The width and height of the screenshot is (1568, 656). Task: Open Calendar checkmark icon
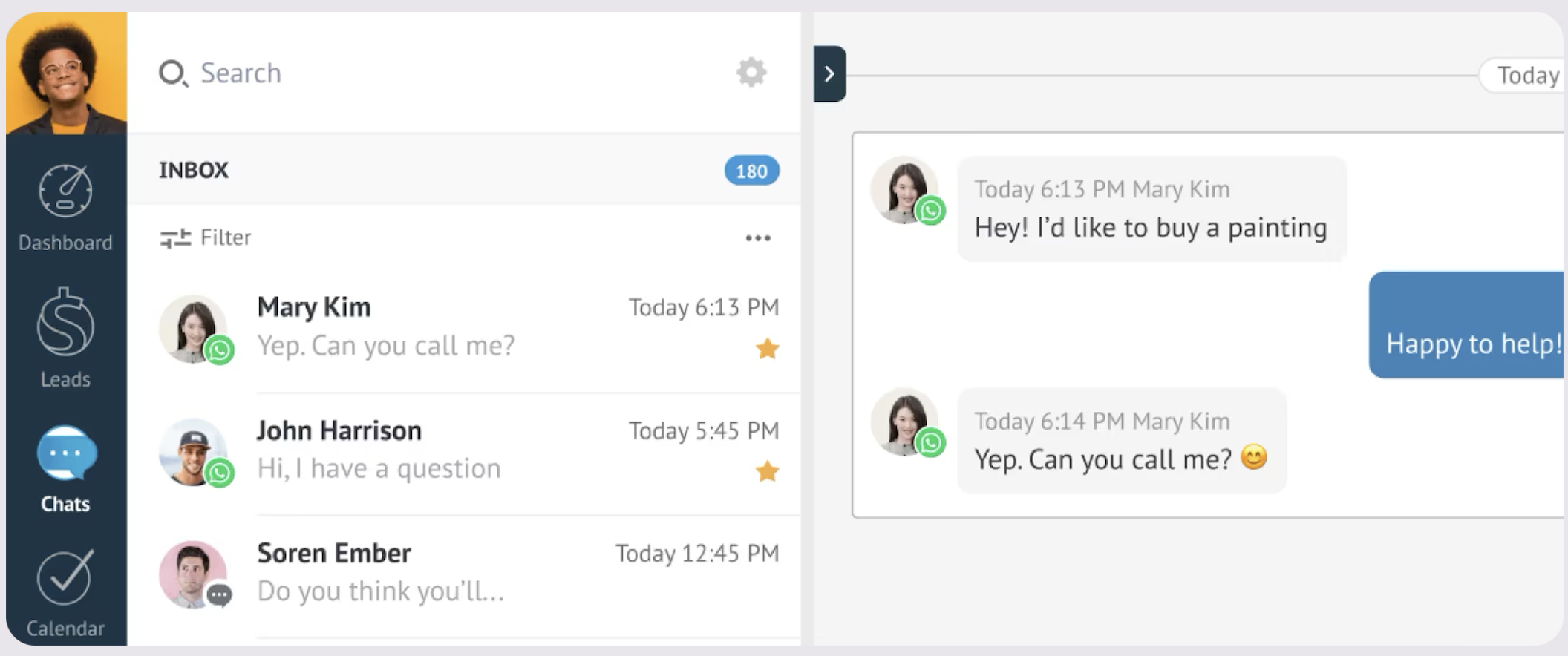click(65, 577)
